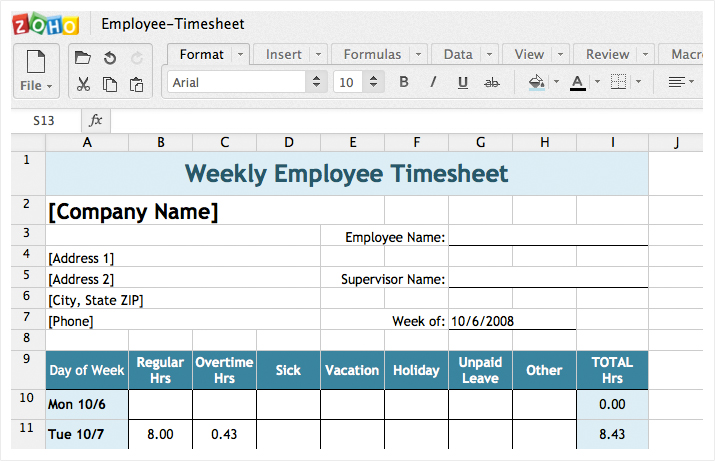Open the Macros tab

pyautogui.click(x=682, y=54)
